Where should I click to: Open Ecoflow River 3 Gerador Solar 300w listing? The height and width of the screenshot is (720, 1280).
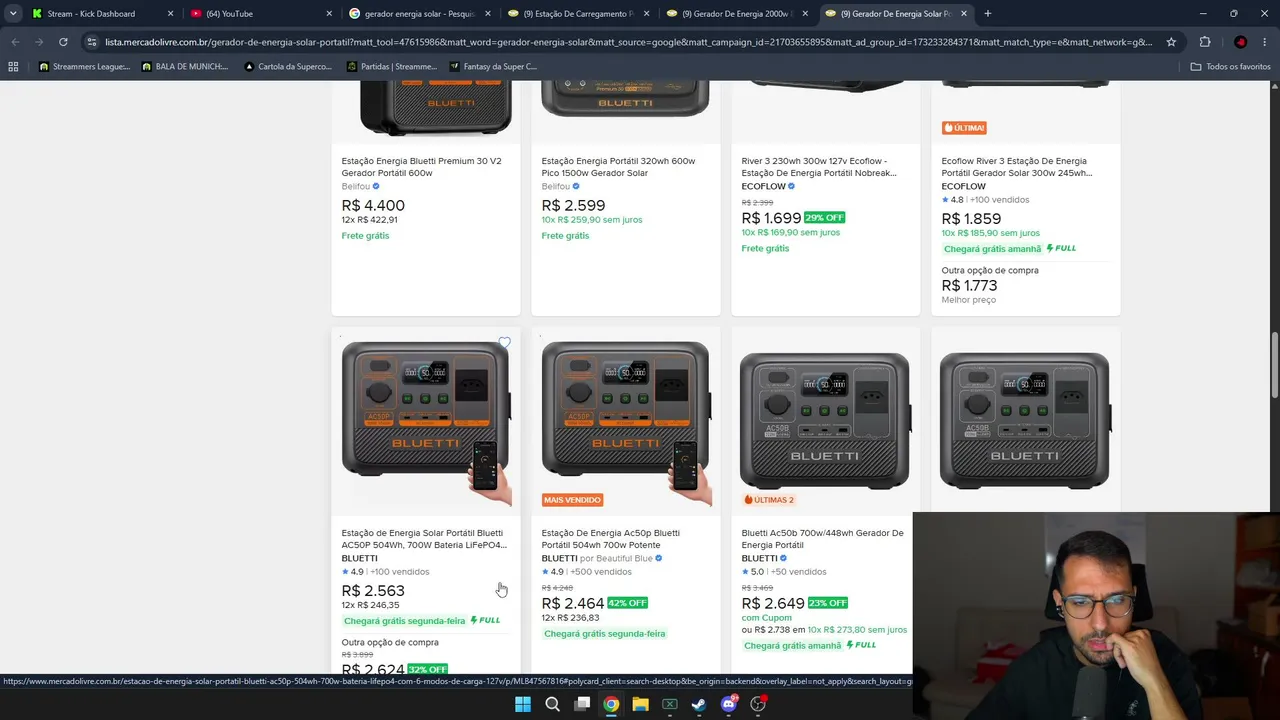[x=1017, y=167]
